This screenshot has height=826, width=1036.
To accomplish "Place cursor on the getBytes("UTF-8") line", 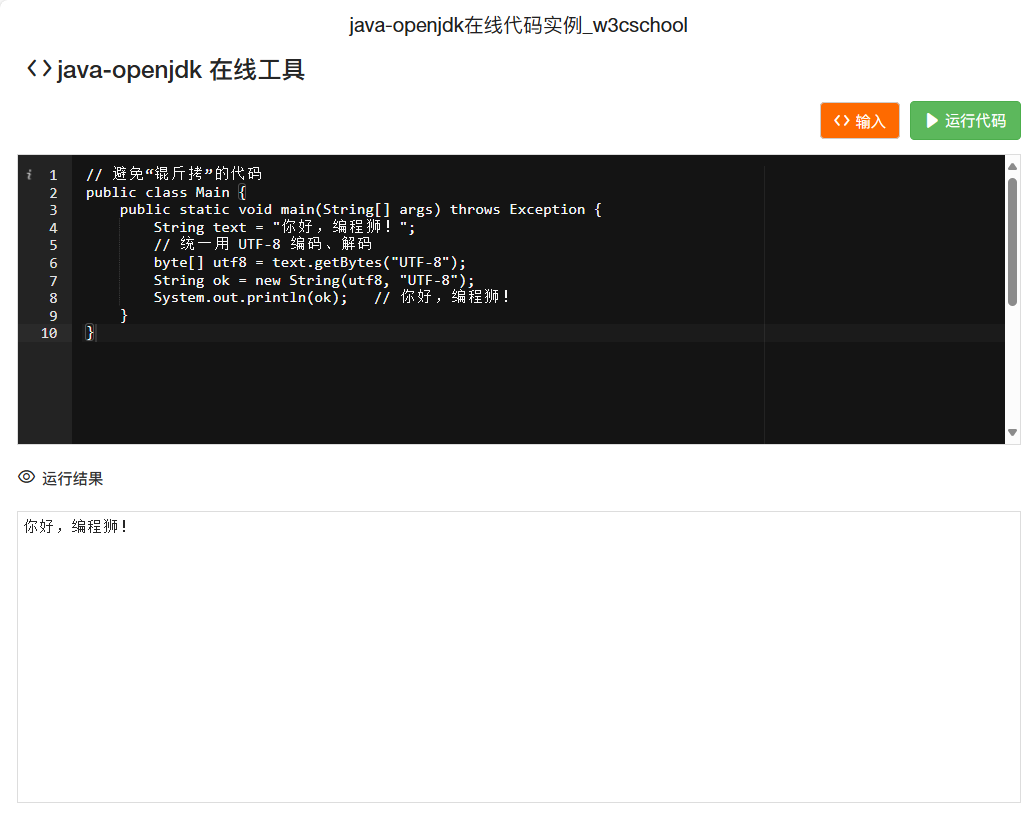I will (x=309, y=263).
